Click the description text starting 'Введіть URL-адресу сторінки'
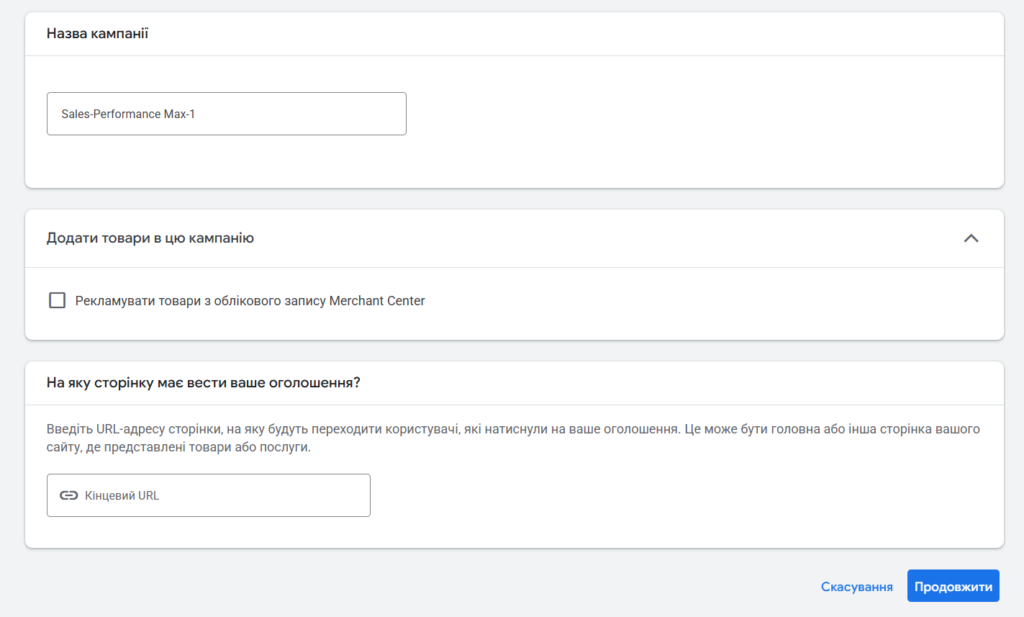Screen dimensions: 1024x617 (x=513, y=438)
